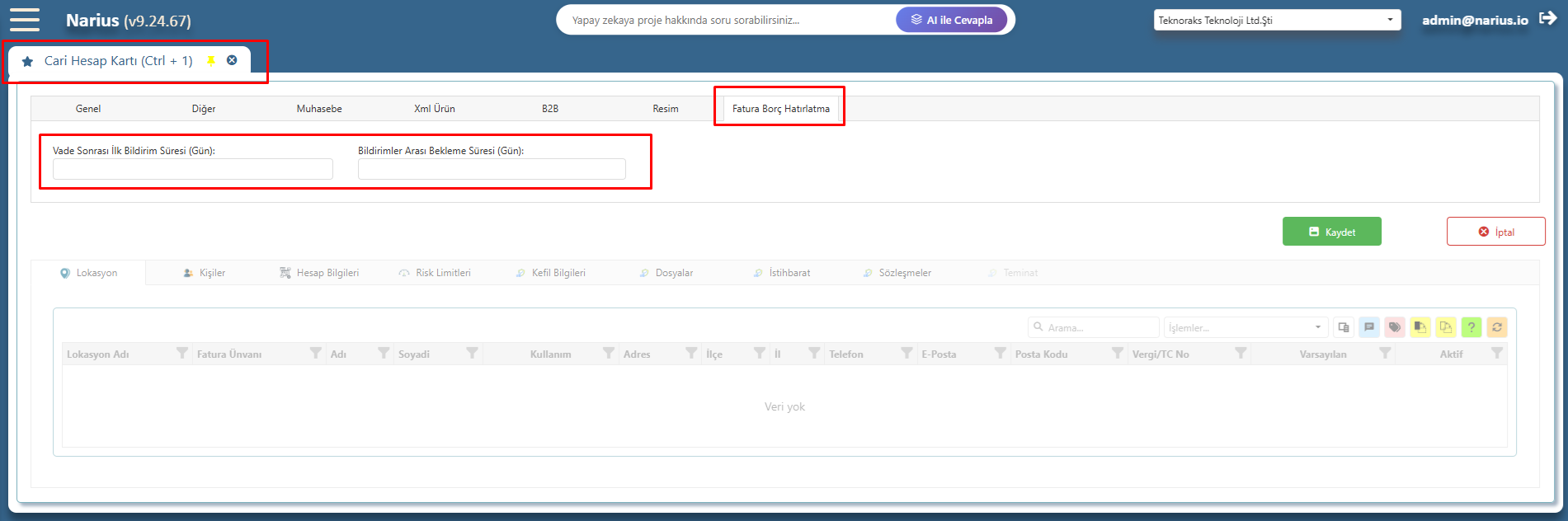The width and height of the screenshot is (1568, 521).
Task: Click the first yellow copy icon
Action: pyautogui.click(x=1420, y=327)
